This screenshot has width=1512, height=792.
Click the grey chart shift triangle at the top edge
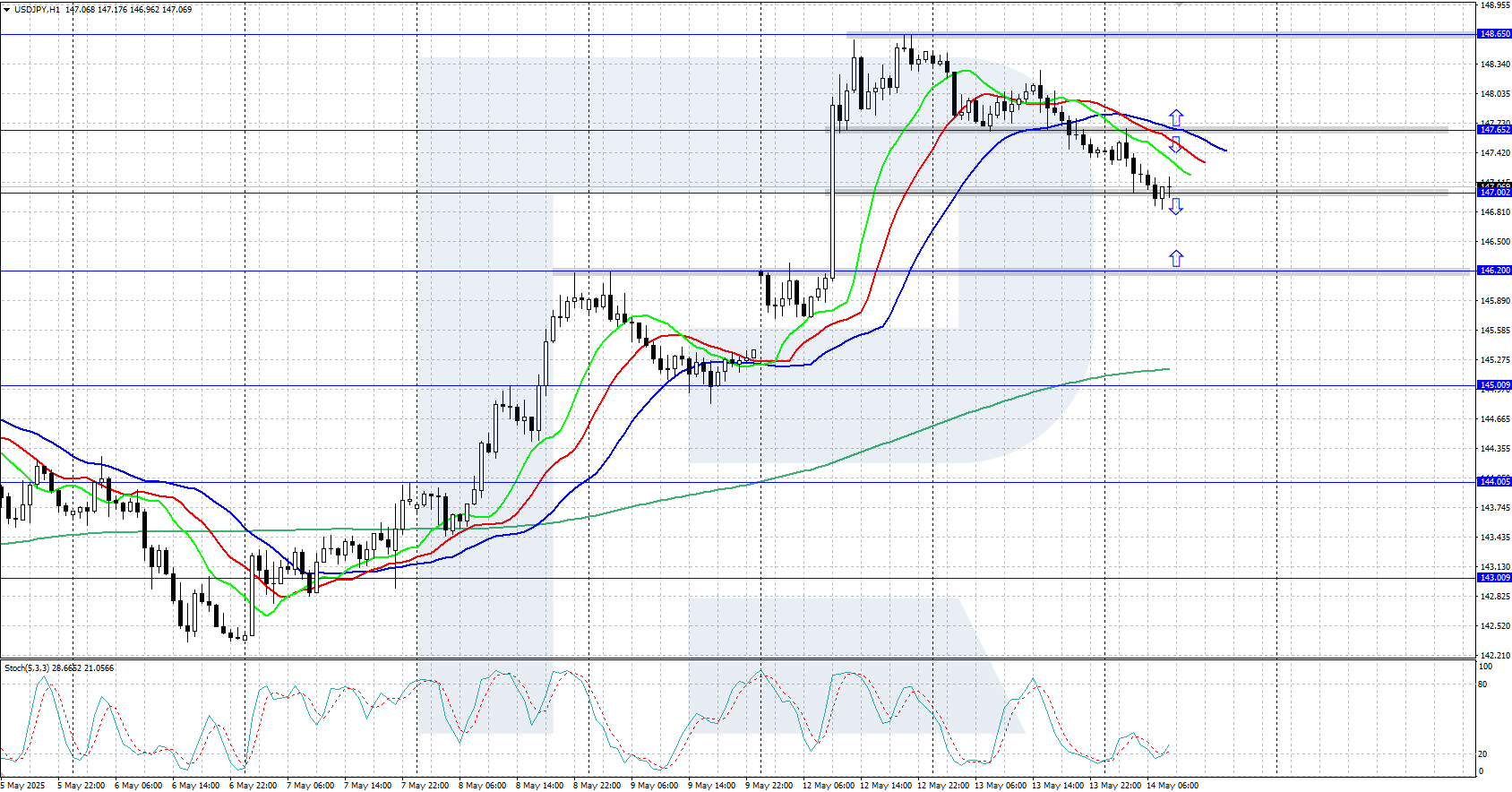(x=1180, y=4)
